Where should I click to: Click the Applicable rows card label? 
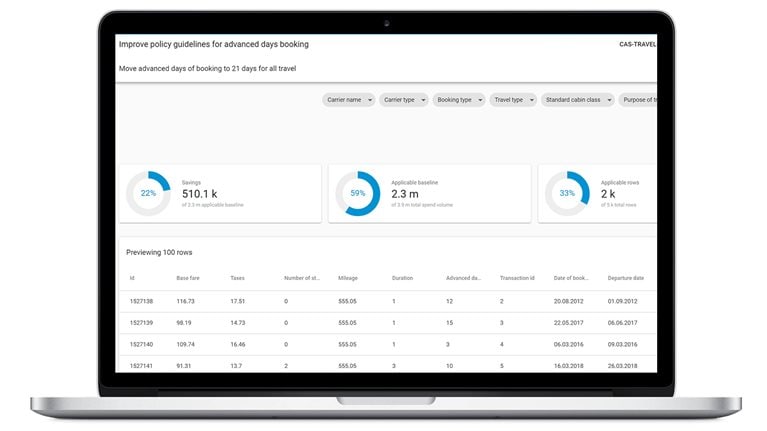coord(620,182)
